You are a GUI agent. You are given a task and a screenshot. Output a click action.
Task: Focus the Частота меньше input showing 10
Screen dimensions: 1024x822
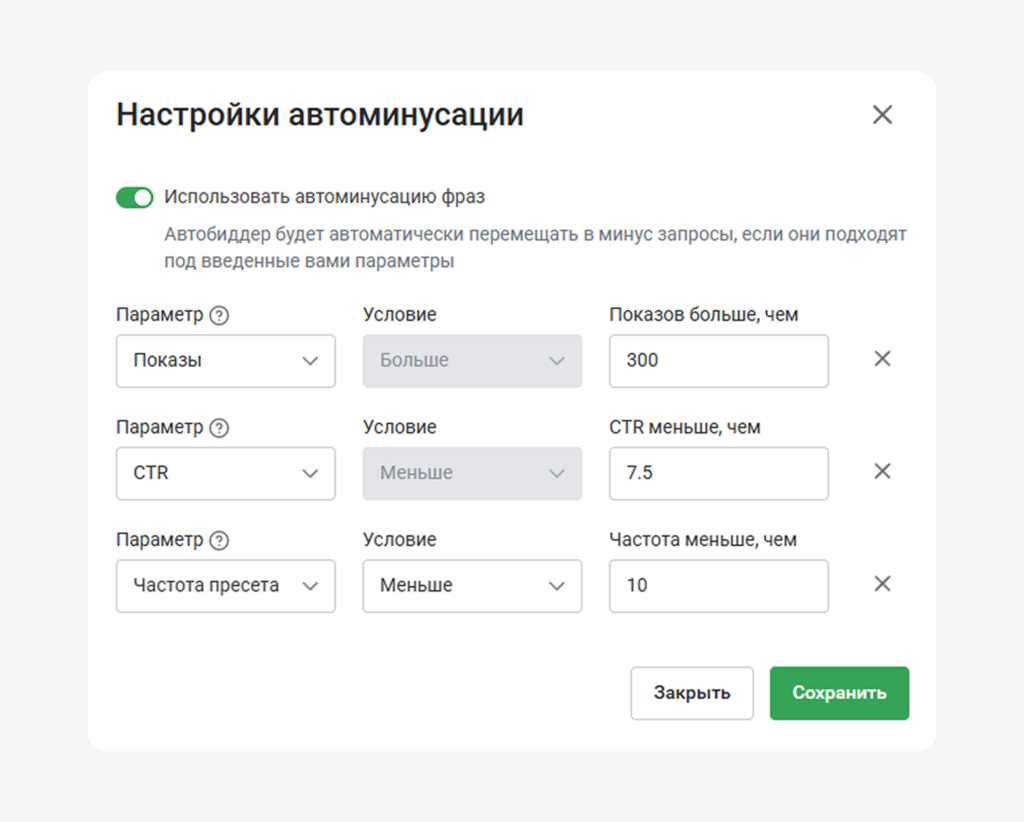[718, 586]
